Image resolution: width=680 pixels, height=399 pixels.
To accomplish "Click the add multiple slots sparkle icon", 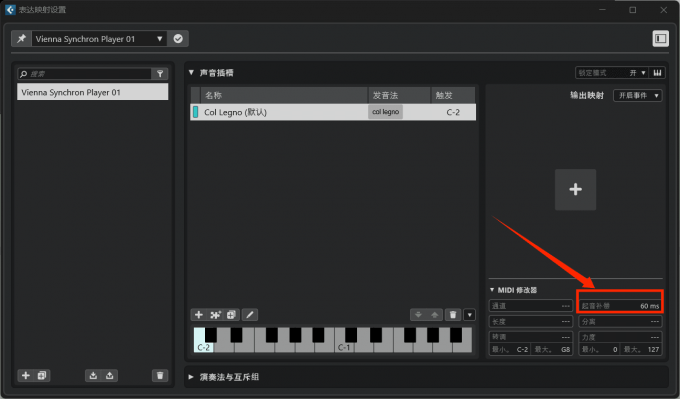I will pyautogui.click(x=215, y=315).
